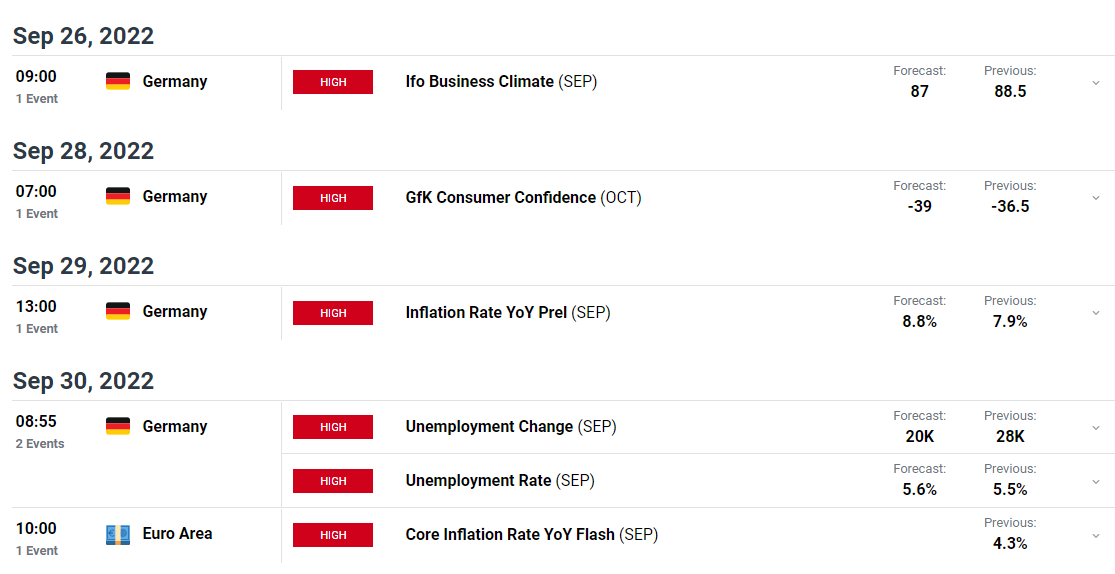This screenshot has width=1115, height=574.
Task: Click the Euro Area flag icon
Action: click(x=118, y=534)
